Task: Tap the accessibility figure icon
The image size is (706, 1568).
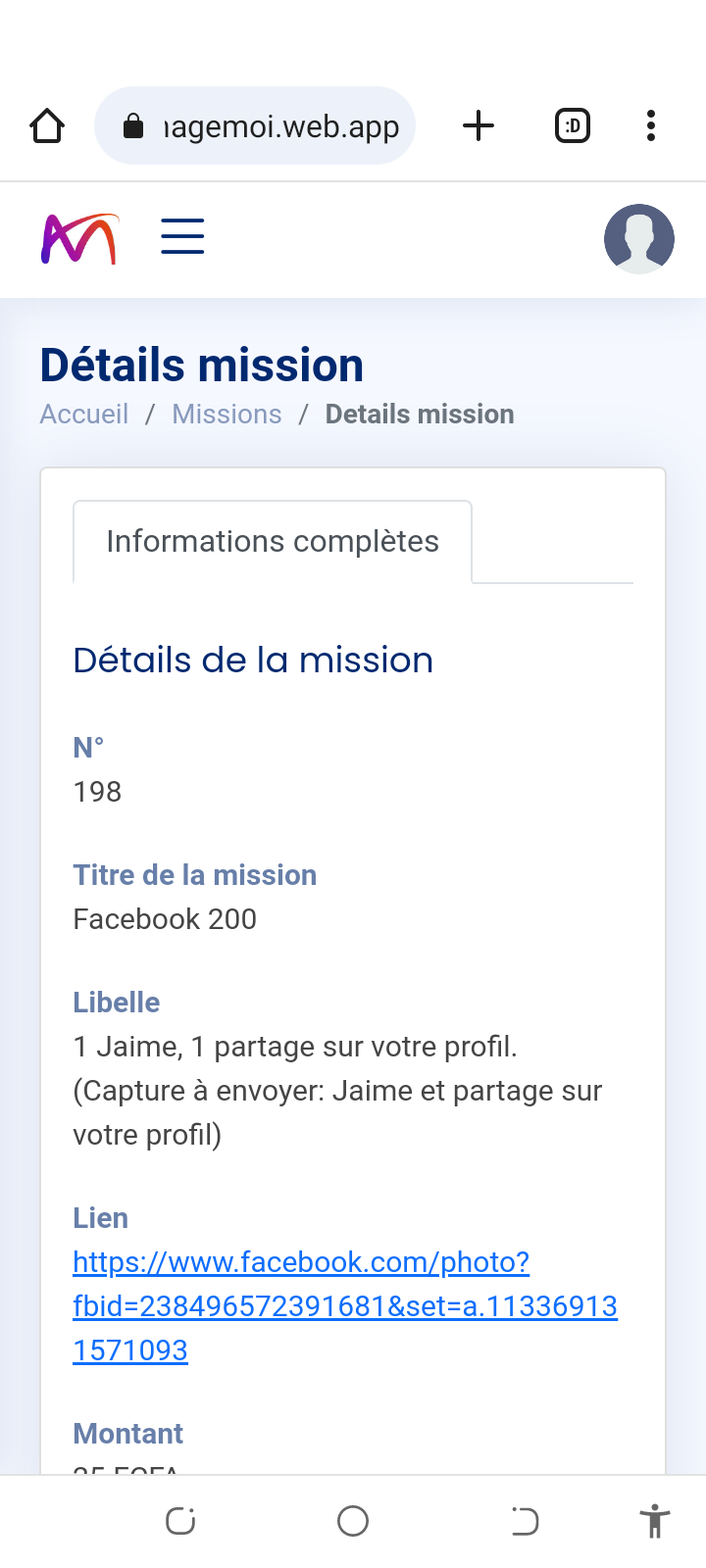Action: 654,1522
